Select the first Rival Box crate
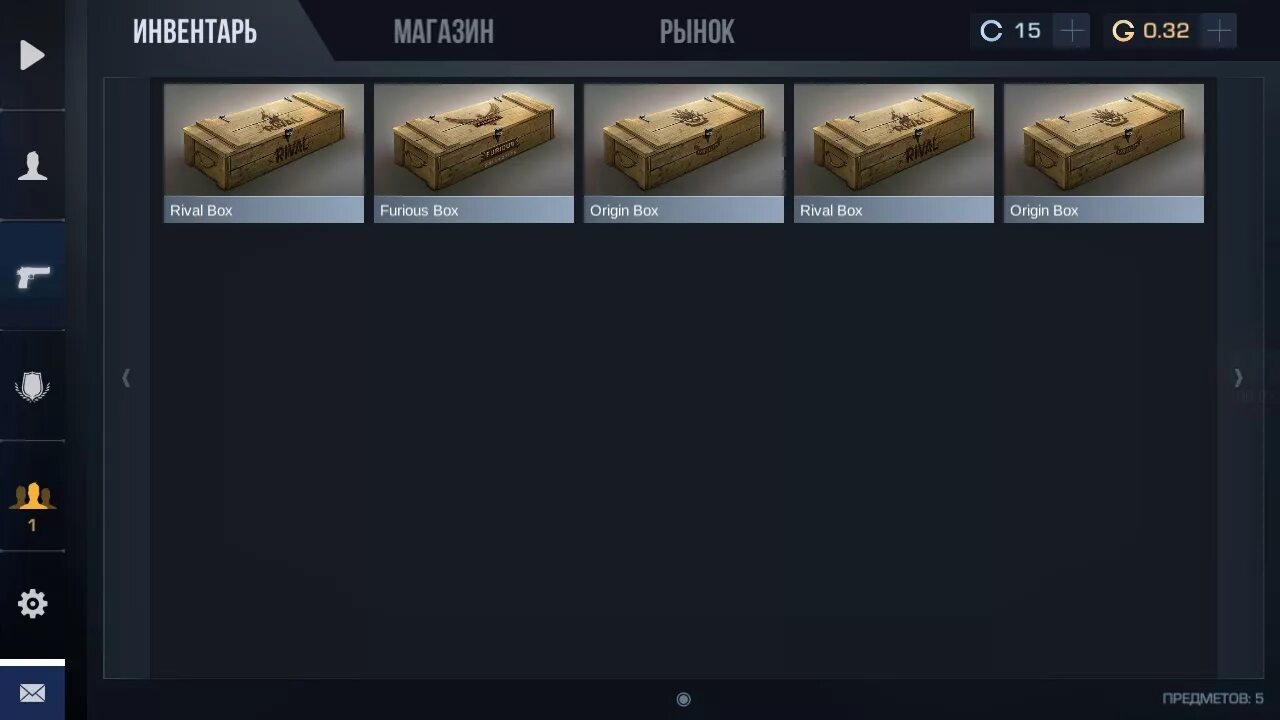The height and width of the screenshot is (720, 1280). point(264,153)
